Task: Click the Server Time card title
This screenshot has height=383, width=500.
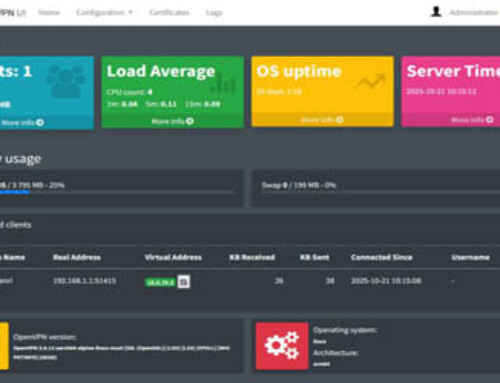Action: coord(453,71)
